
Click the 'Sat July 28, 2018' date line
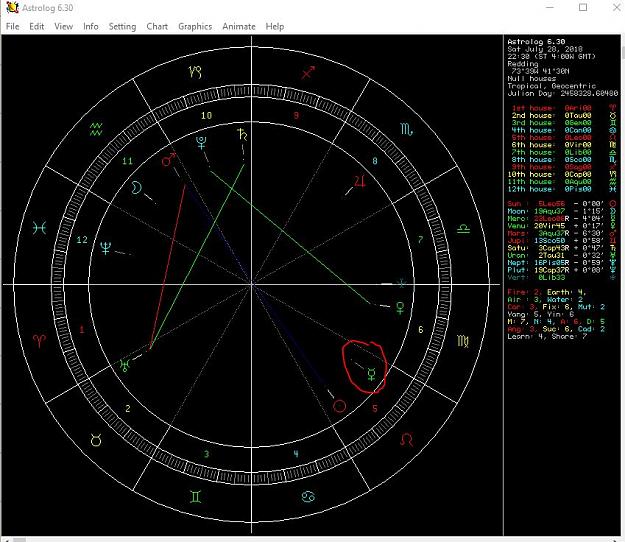tap(545, 49)
